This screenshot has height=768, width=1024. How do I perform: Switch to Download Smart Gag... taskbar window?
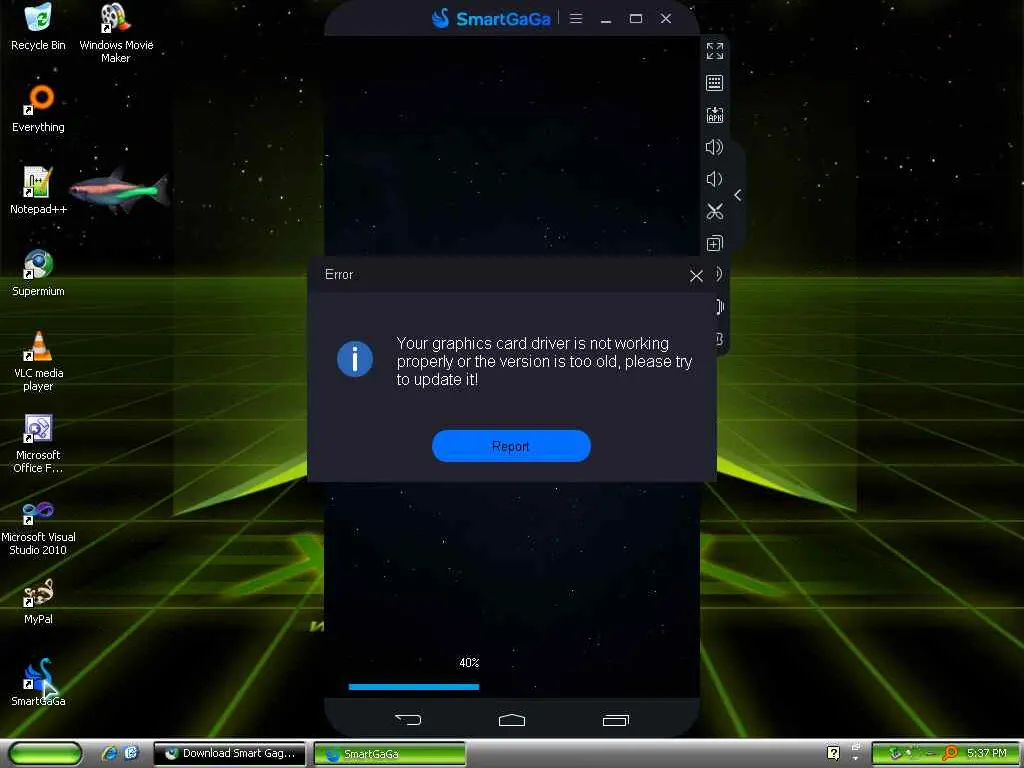click(229, 754)
